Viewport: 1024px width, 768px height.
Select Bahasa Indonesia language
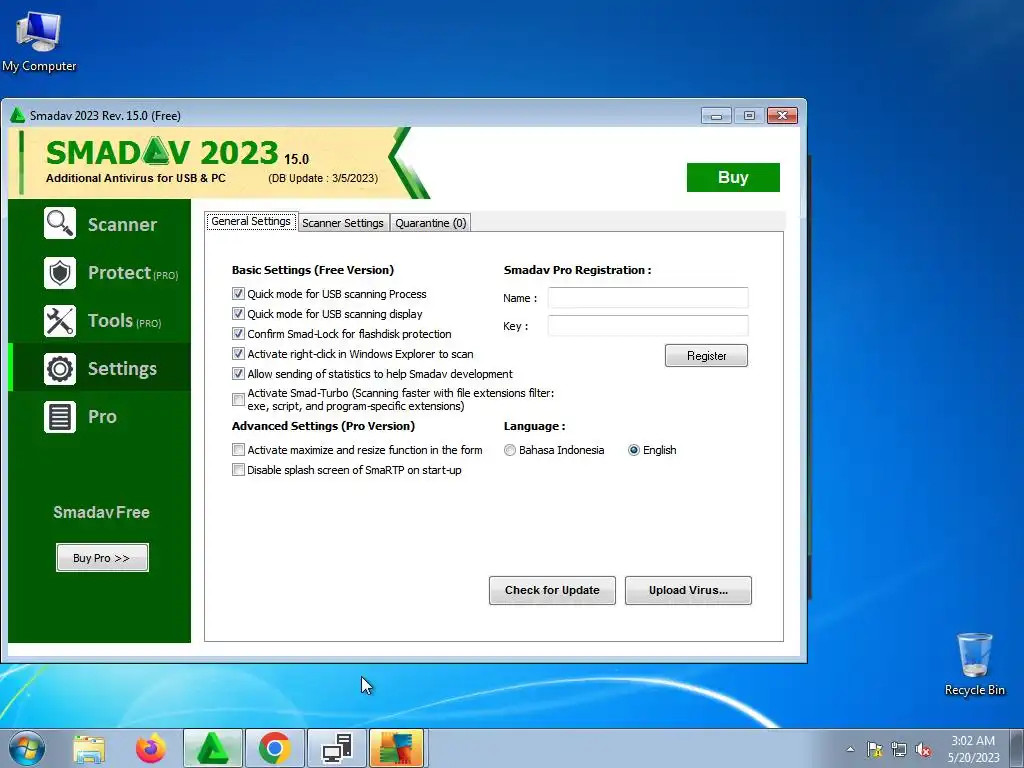[510, 450]
